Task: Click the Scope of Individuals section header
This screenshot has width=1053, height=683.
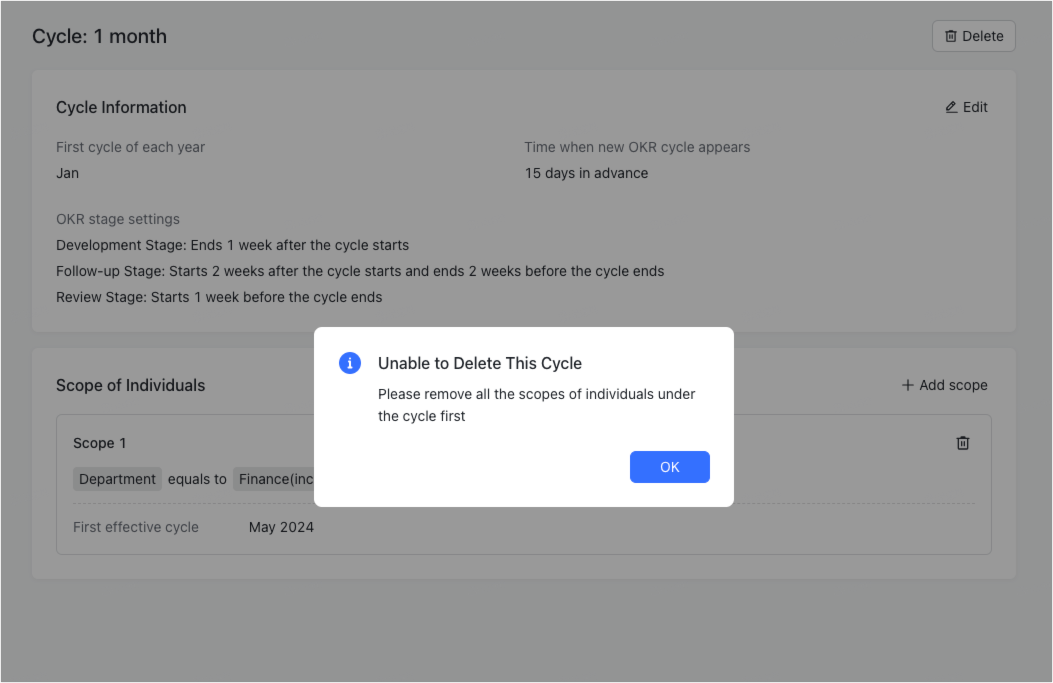Action: tap(130, 385)
